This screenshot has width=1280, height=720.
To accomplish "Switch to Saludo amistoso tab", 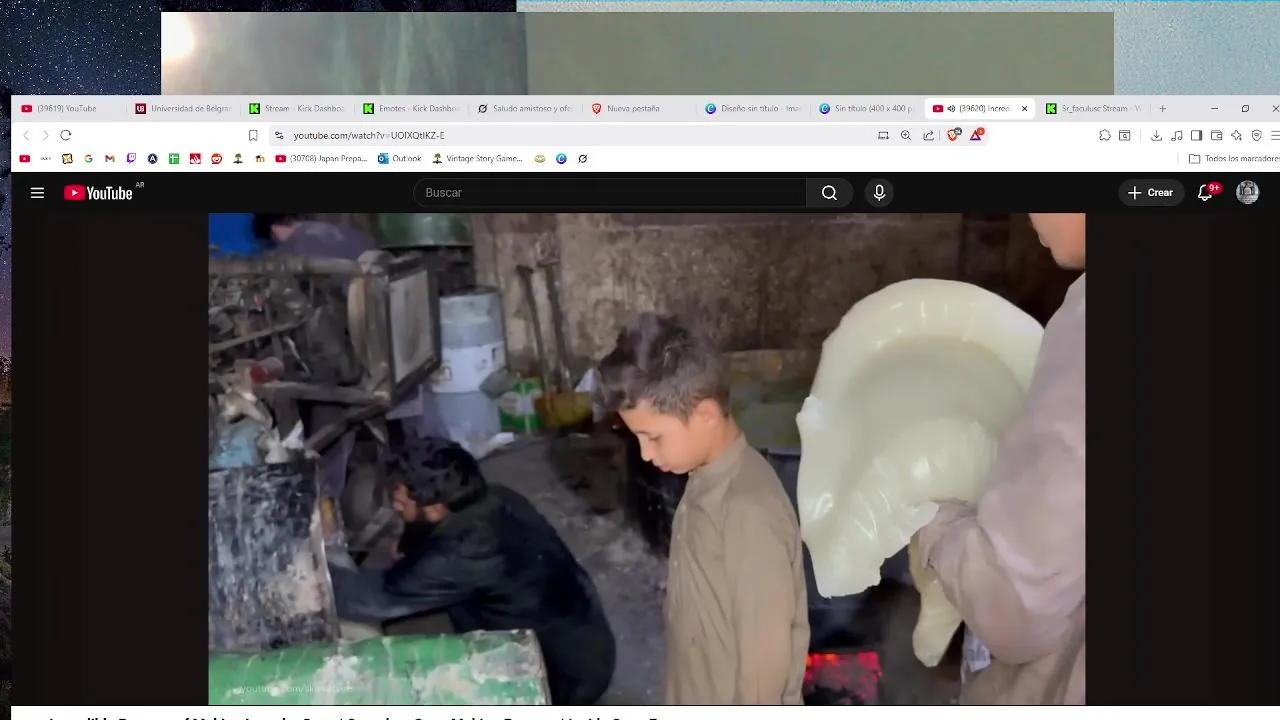I will click(526, 108).
